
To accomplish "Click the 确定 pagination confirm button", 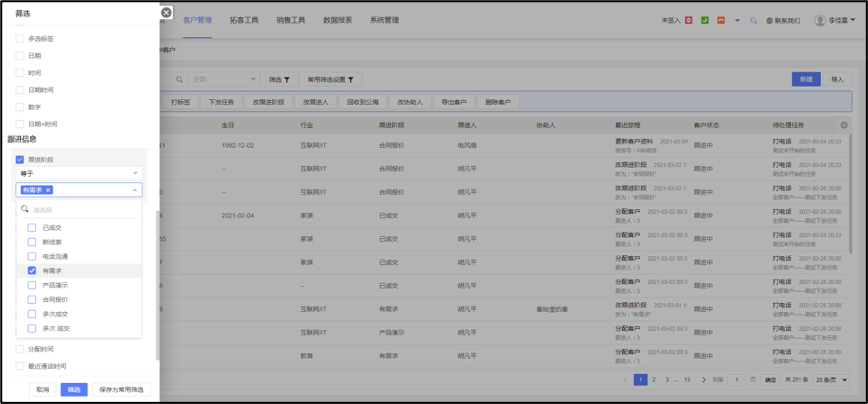I will click(771, 380).
